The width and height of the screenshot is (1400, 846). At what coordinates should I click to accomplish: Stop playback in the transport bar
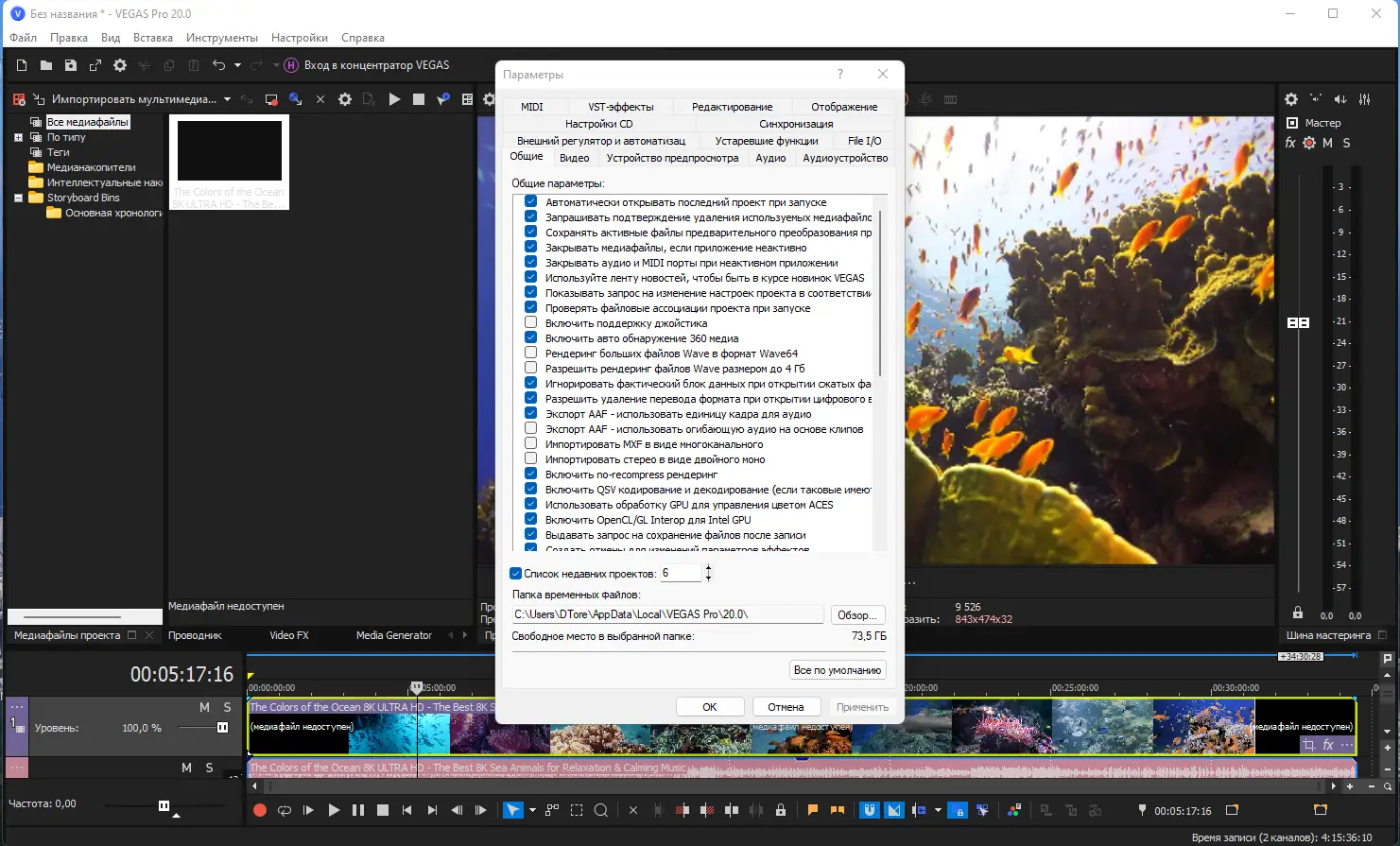point(383,810)
